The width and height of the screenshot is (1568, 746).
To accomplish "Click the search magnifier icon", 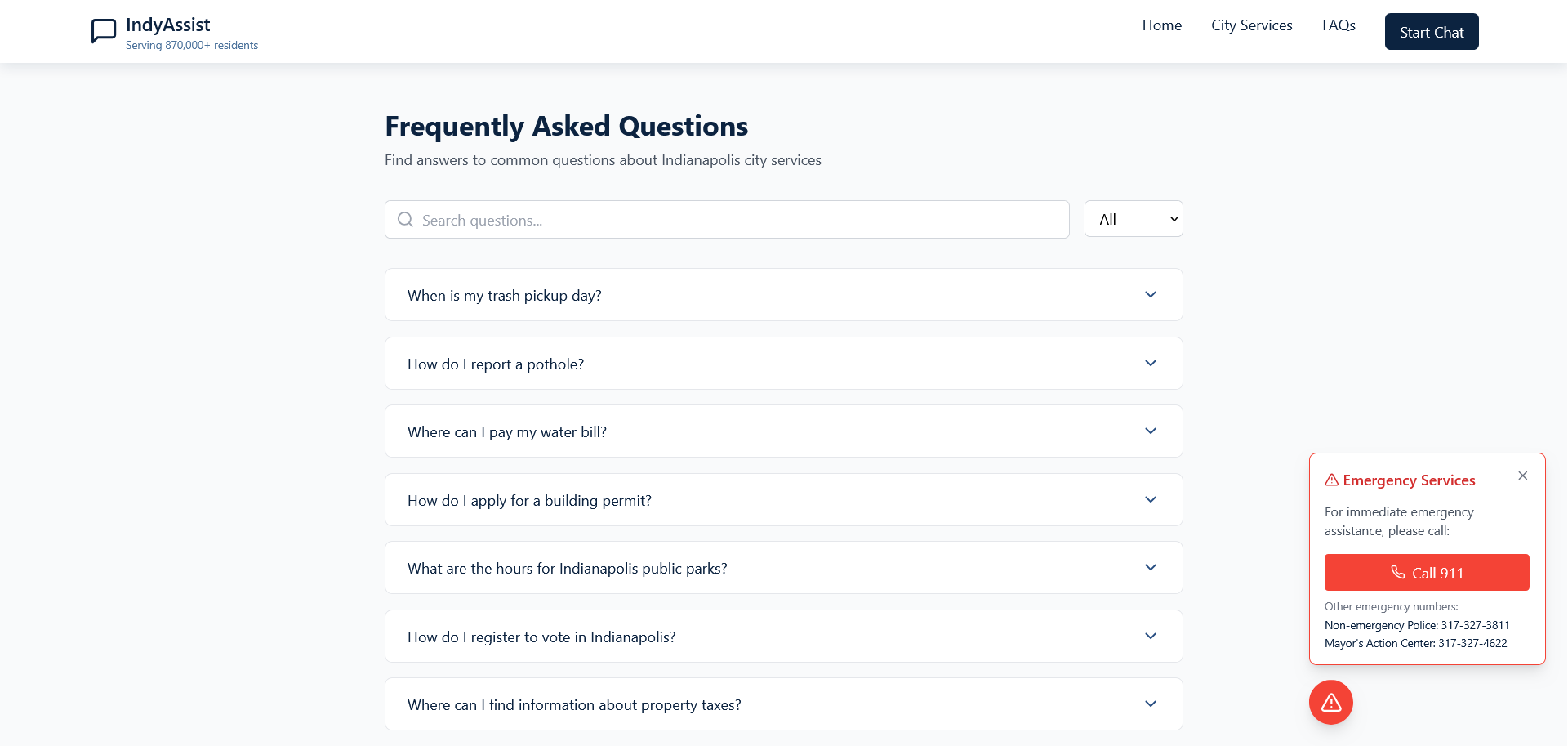I will (405, 220).
